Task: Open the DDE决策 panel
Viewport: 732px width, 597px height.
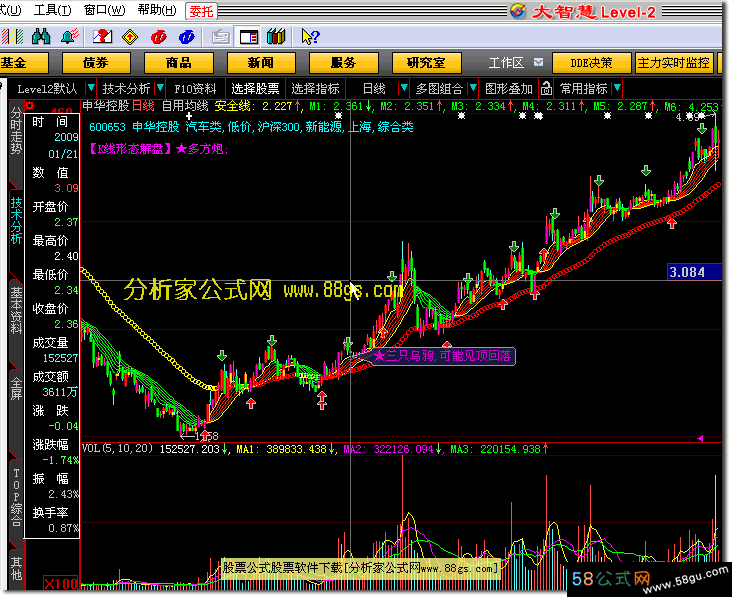Action: 591,63
